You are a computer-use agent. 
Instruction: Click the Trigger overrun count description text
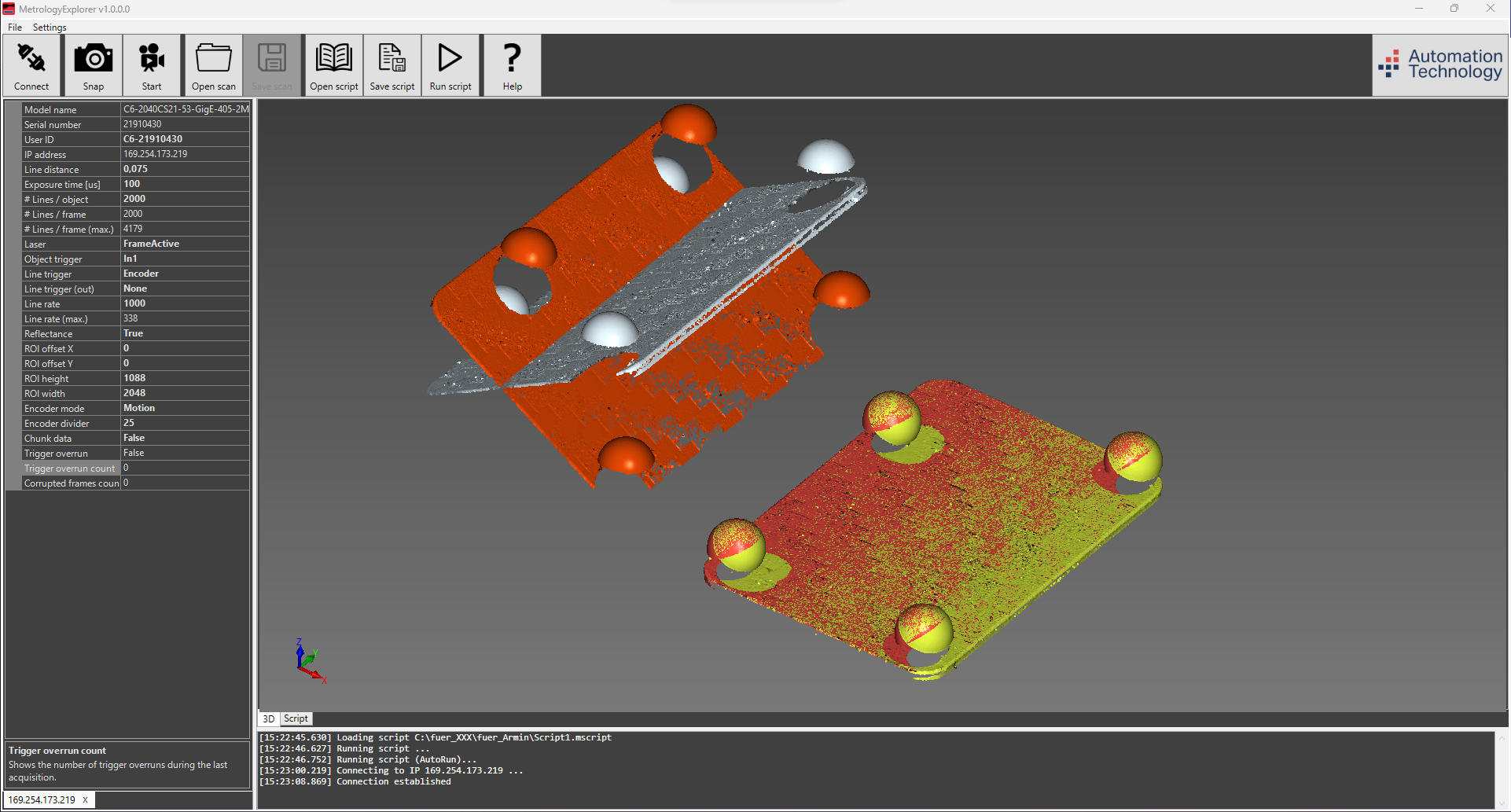(x=118, y=771)
